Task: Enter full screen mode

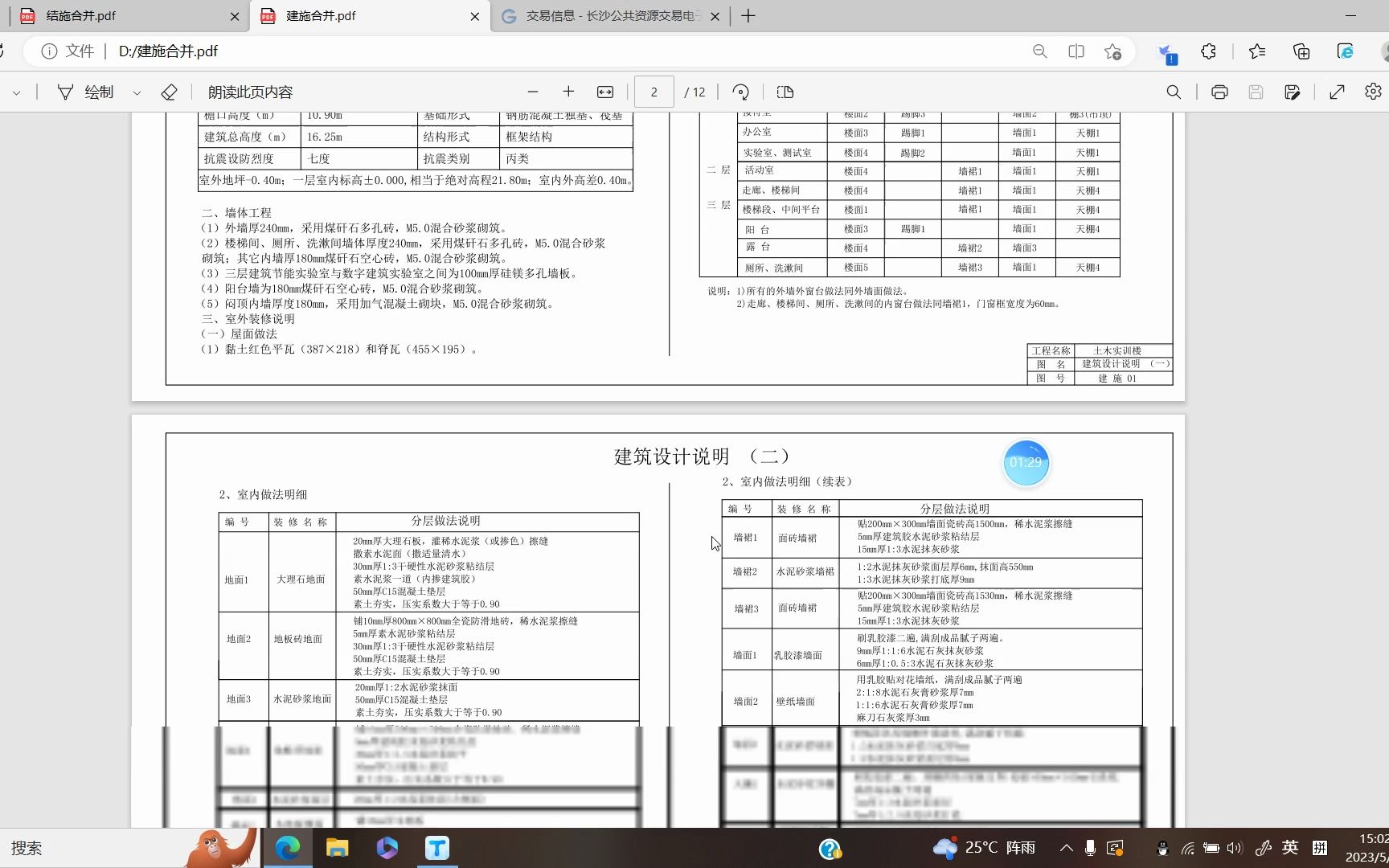Action: [x=1337, y=92]
